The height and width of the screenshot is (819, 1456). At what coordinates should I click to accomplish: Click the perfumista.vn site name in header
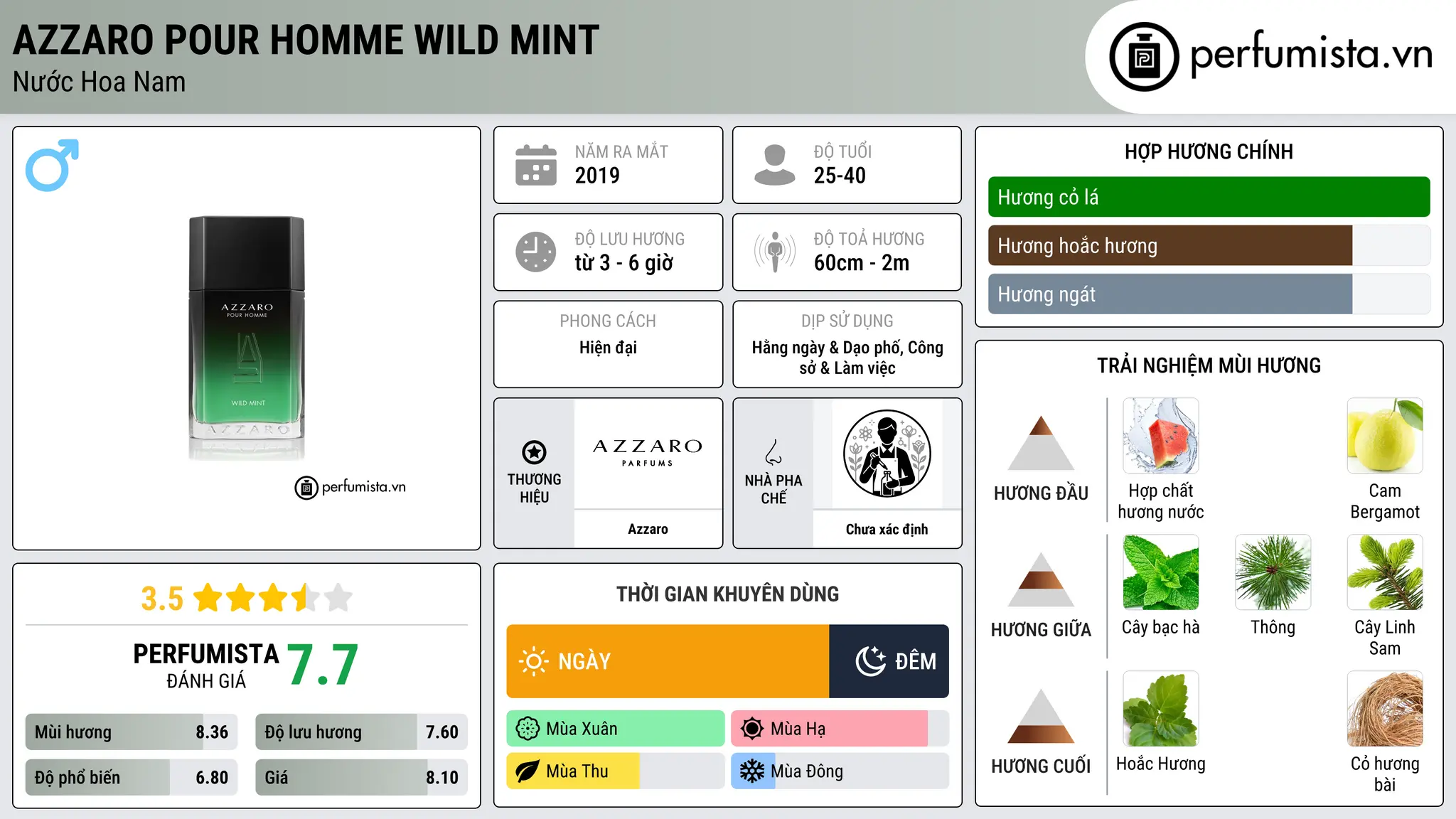(x=1311, y=54)
